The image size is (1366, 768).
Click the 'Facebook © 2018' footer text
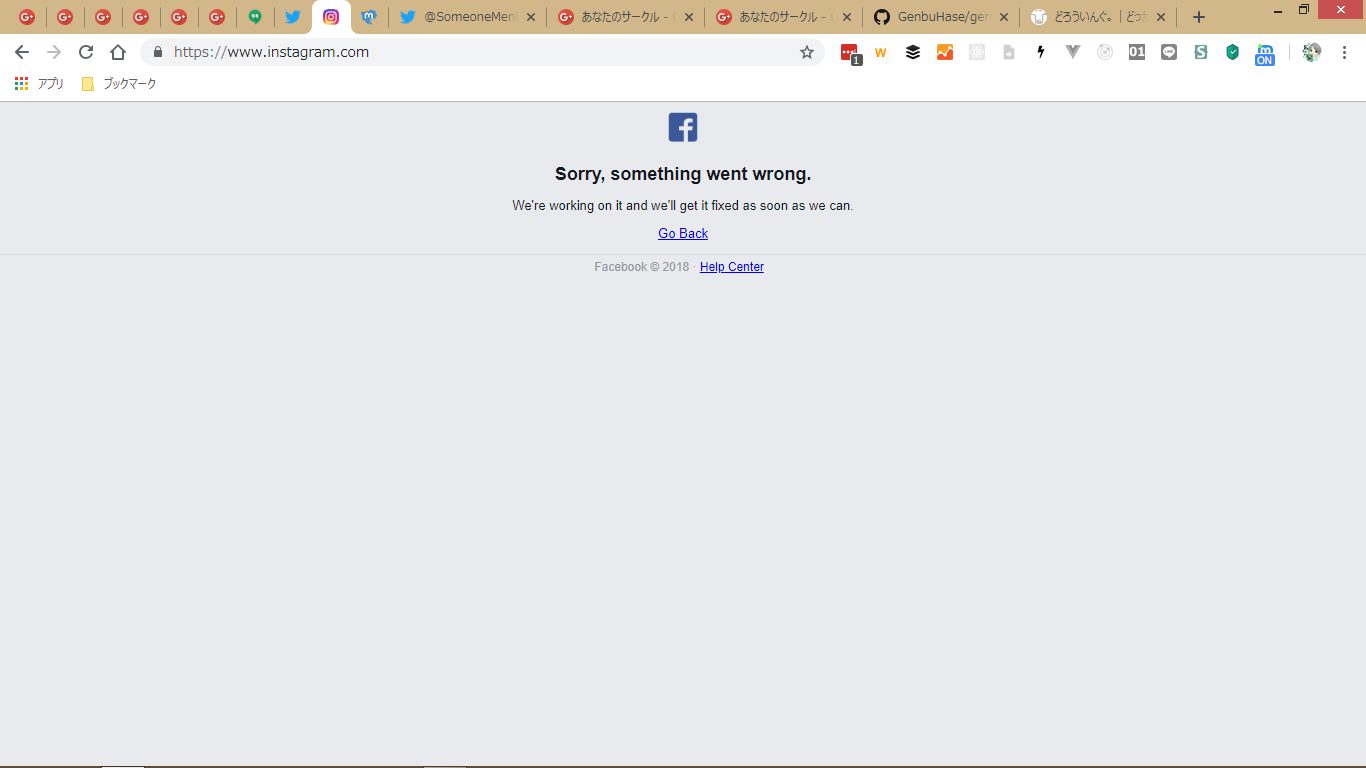642,267
